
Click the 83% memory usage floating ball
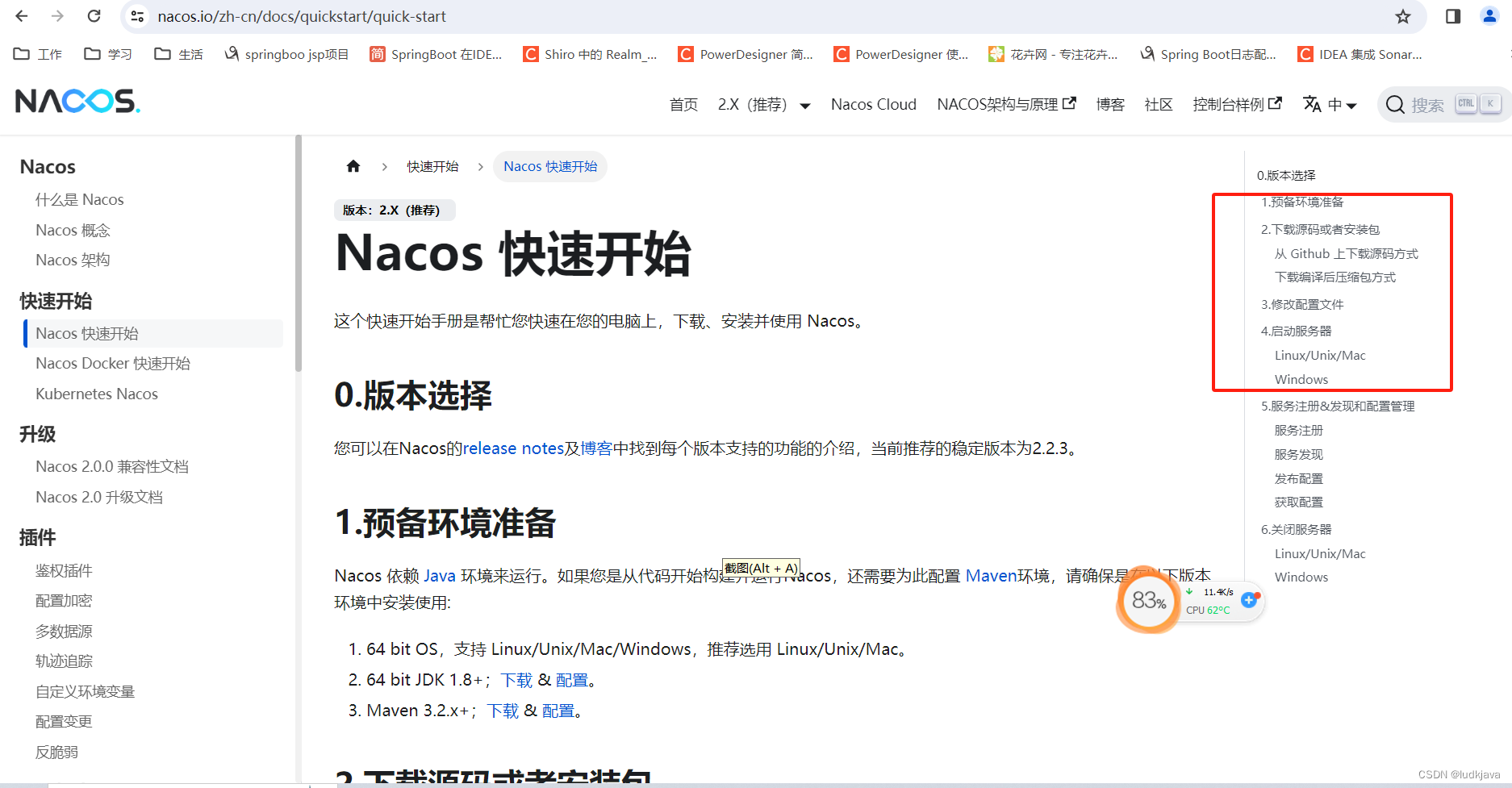click(1148, 600)
